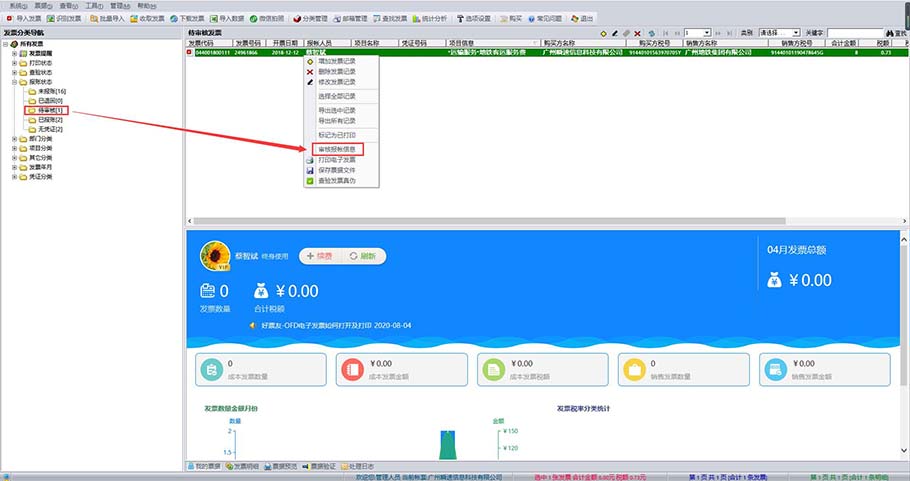Expand the 凭证分类 tree node

tap(15, 176)
